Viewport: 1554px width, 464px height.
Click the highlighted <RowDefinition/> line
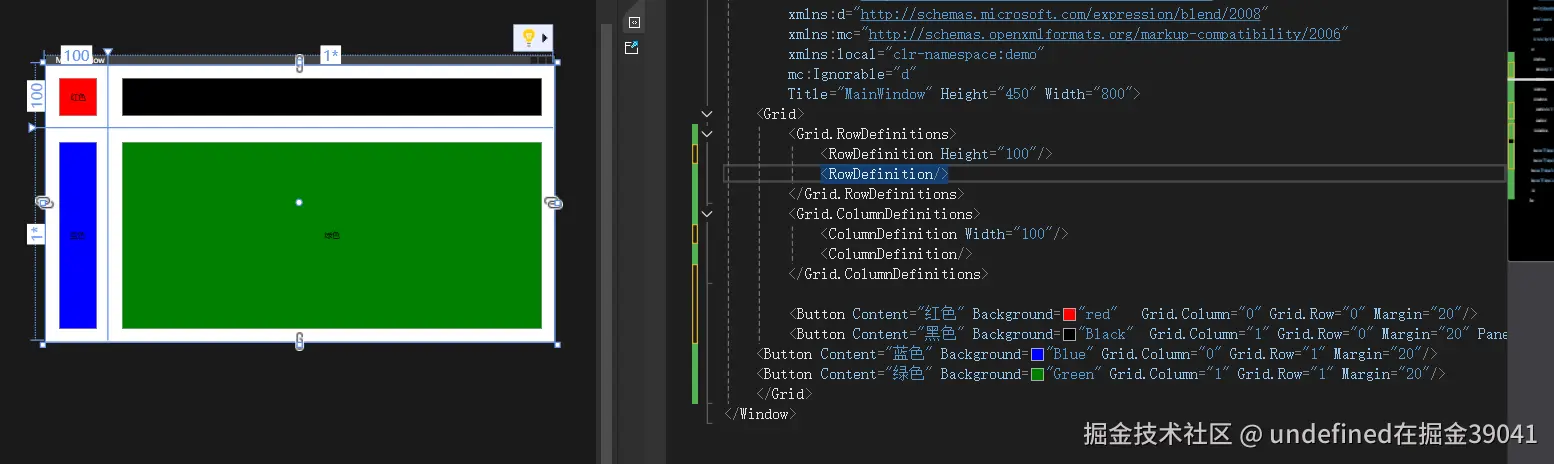(x=884, y=174)
